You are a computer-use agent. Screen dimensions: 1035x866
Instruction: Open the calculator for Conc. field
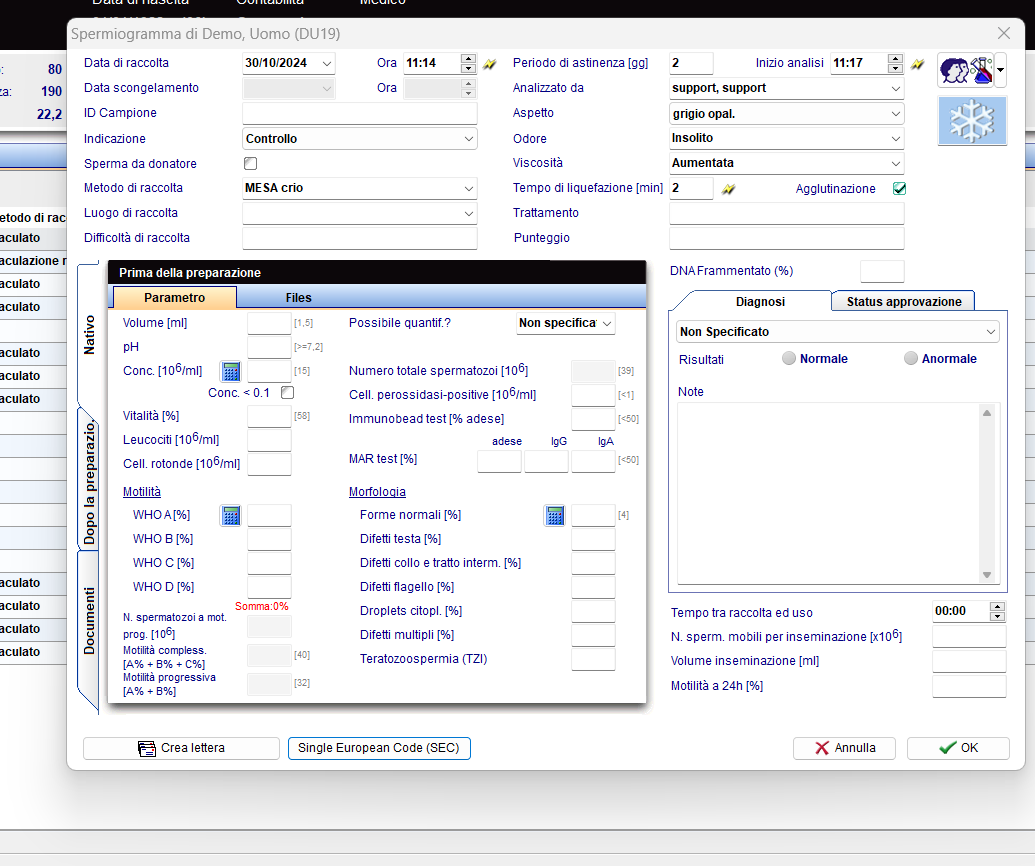[x=231, y=371]
